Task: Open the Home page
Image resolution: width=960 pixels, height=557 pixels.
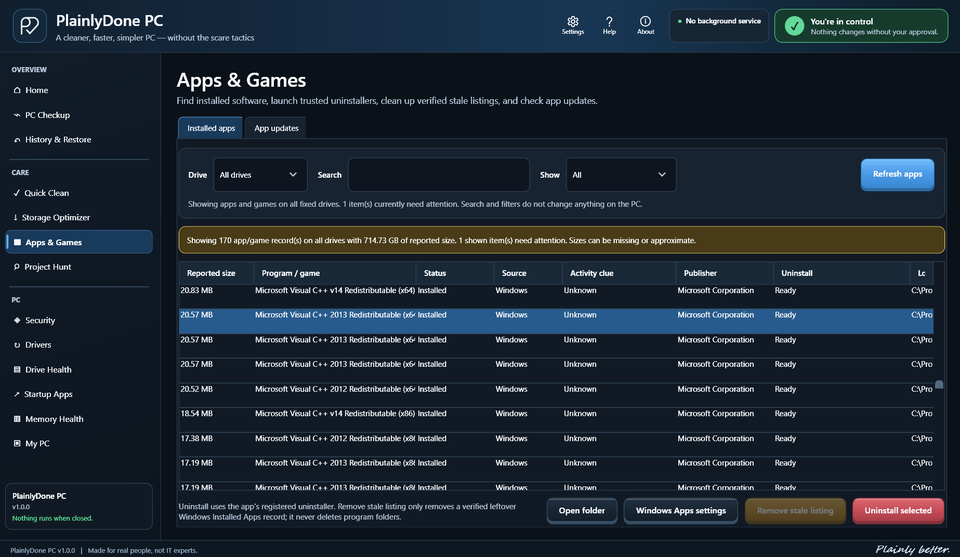Action: click(x=79, y=90)
